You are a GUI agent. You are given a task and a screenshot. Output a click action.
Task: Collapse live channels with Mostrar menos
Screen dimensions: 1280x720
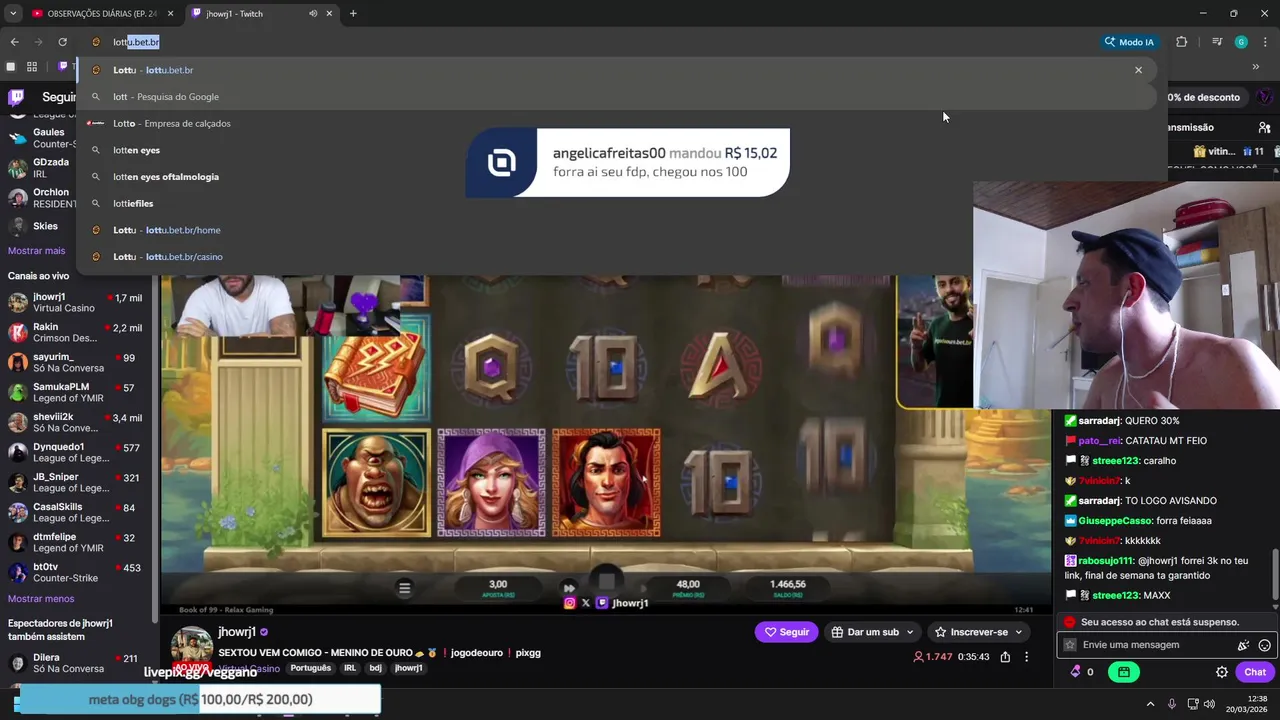41,599
